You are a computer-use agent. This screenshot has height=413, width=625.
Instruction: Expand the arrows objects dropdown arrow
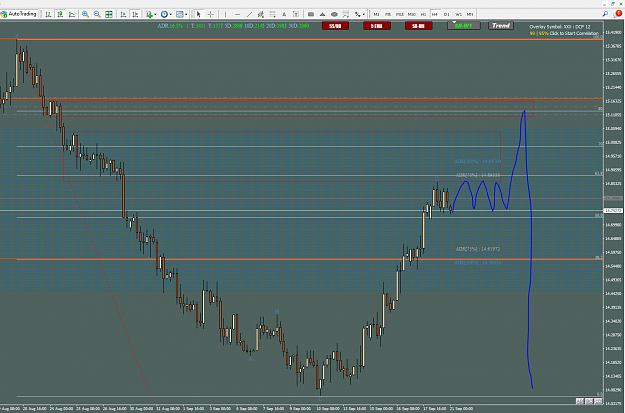click(364, 14)
